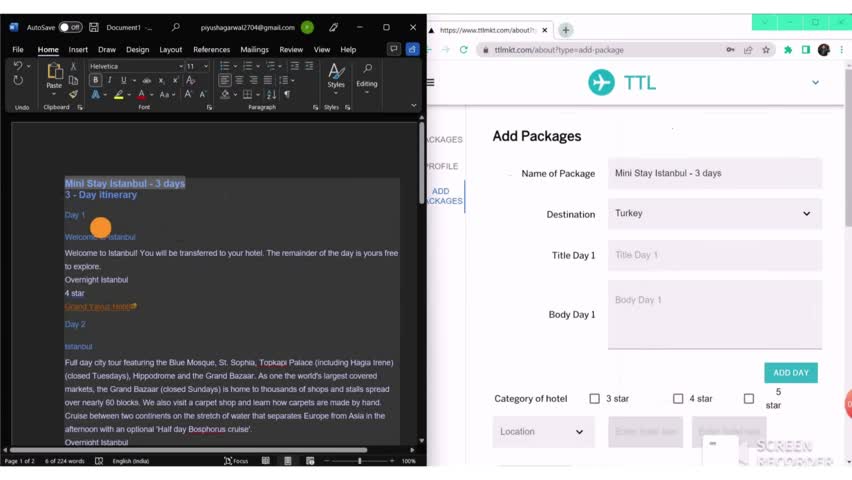
Task: Click the Save icon in Word title bar
Action: [94, 27]
